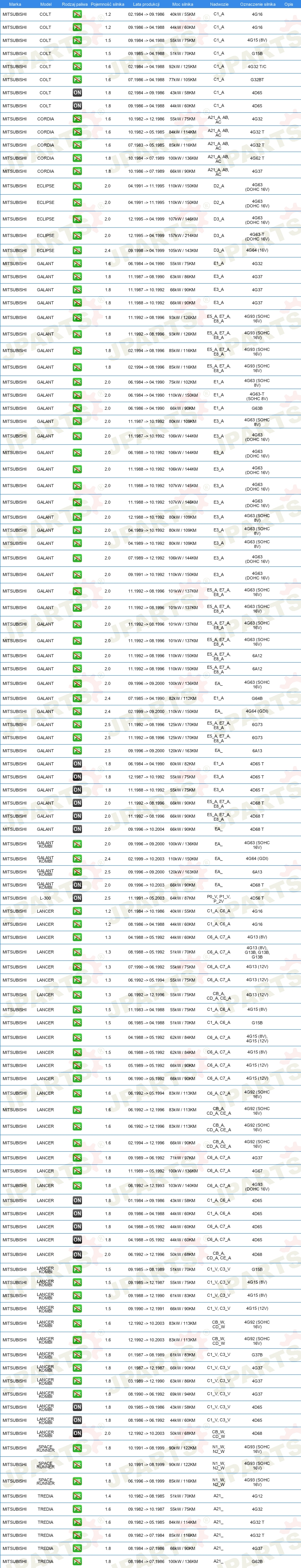Select the 4D56 T engine code

(257, 898)
